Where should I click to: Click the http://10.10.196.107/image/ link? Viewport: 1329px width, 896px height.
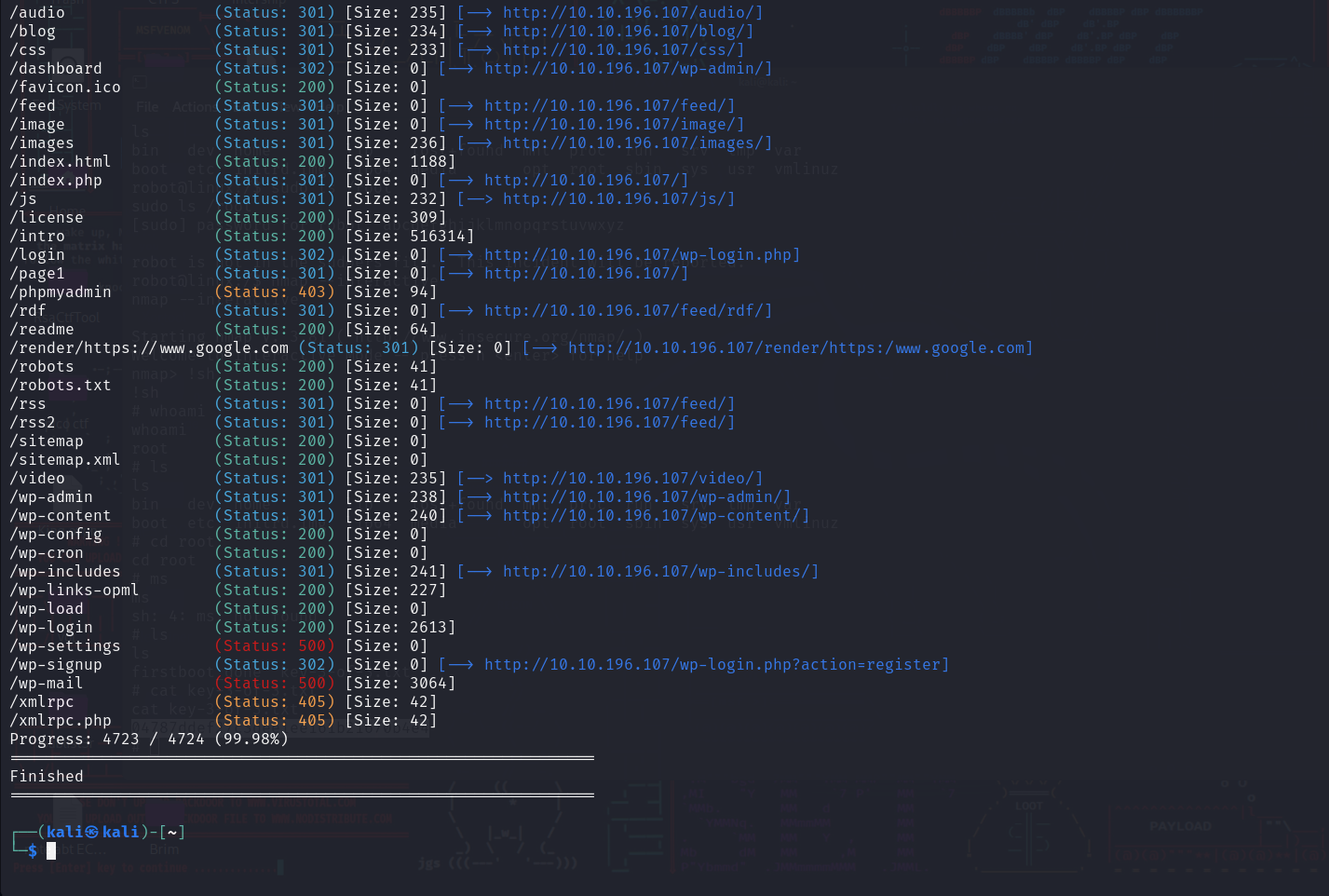click(x=610, y=124)
